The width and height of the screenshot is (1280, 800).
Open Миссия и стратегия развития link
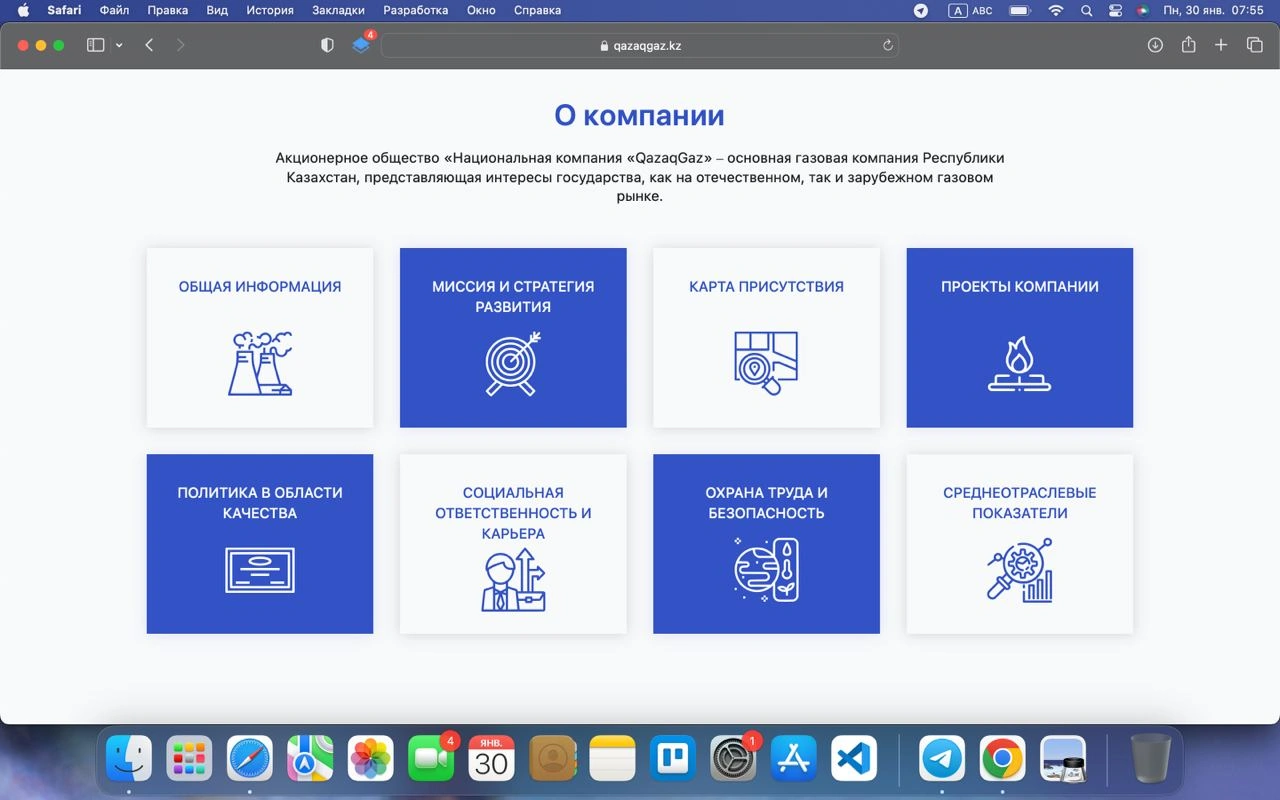click(513, 296)
